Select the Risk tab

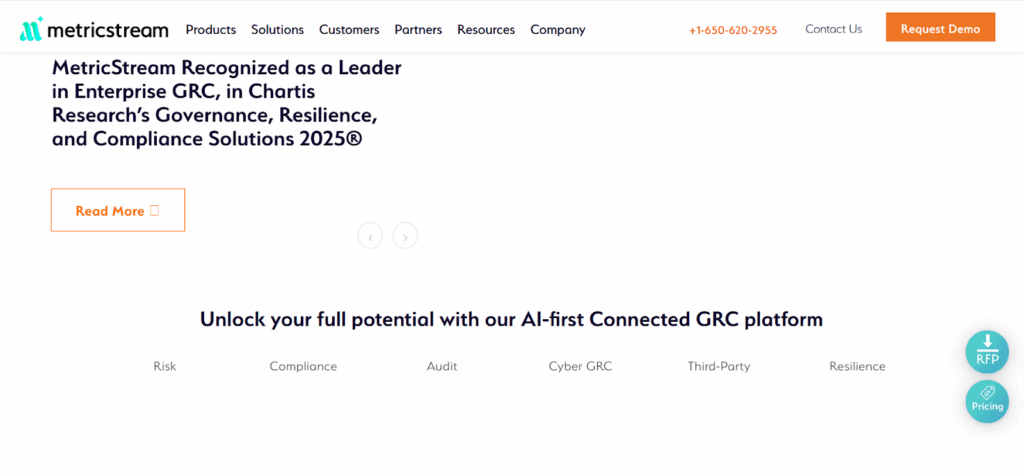(x=165, y=366)
